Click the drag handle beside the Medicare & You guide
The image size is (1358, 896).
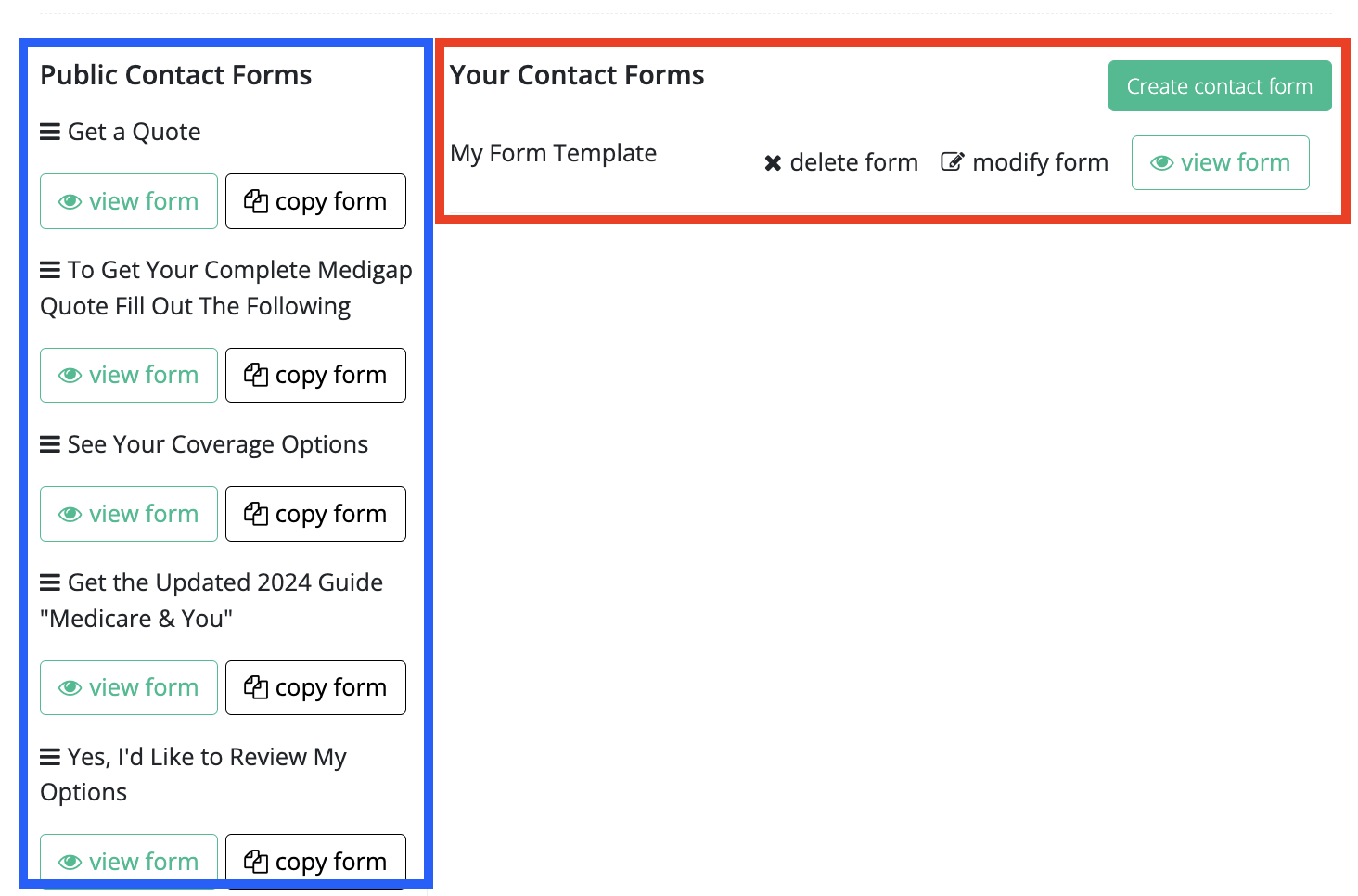tap(50, 582)
